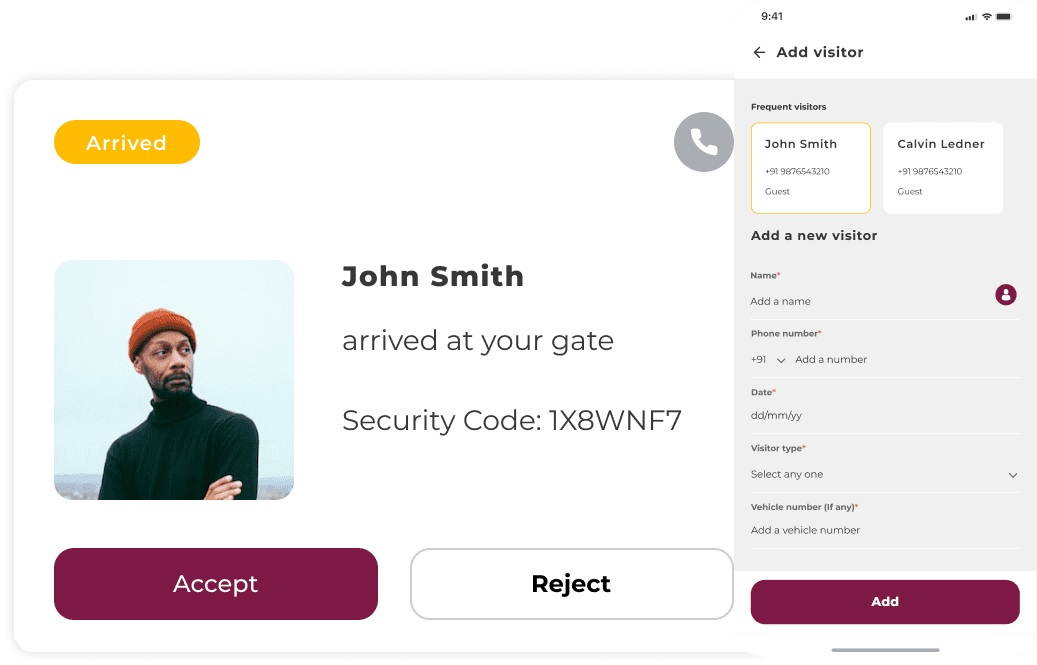1037x665 pixels.
Task: Tap the cellular signal icon
Action: click(x=970, y=17)
